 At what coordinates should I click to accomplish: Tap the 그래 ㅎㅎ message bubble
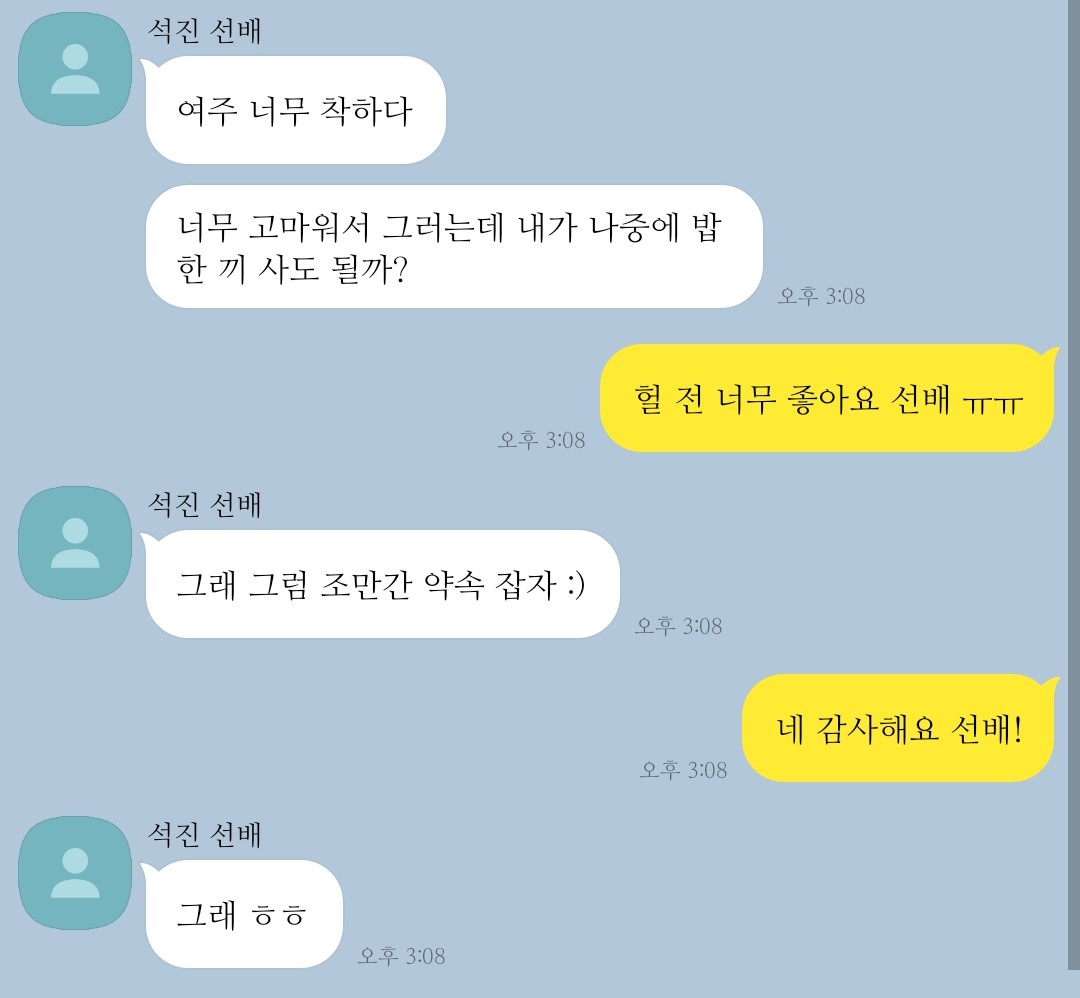[242, 914]
